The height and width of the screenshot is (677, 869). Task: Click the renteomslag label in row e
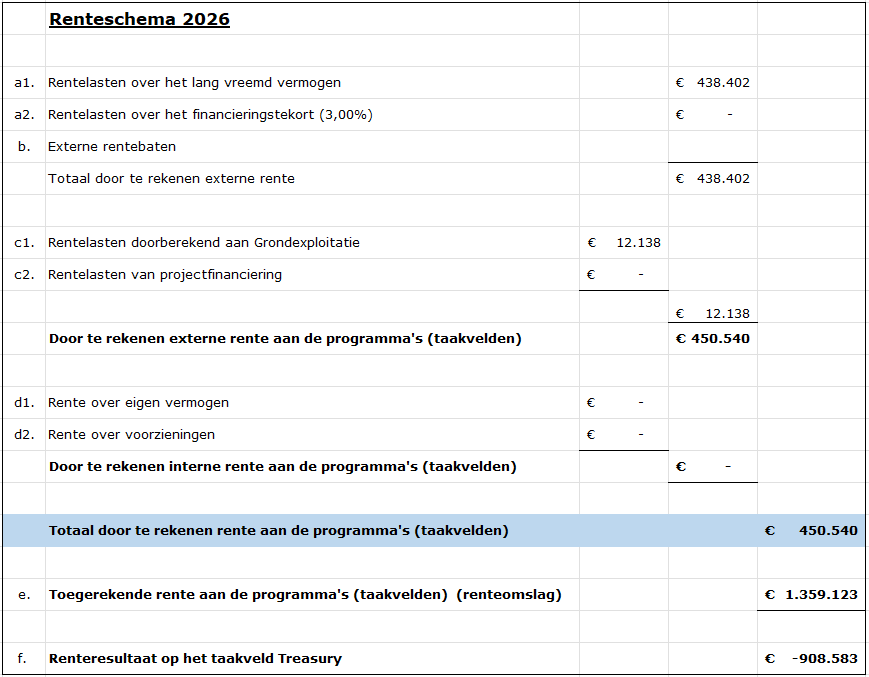(305, 595)
